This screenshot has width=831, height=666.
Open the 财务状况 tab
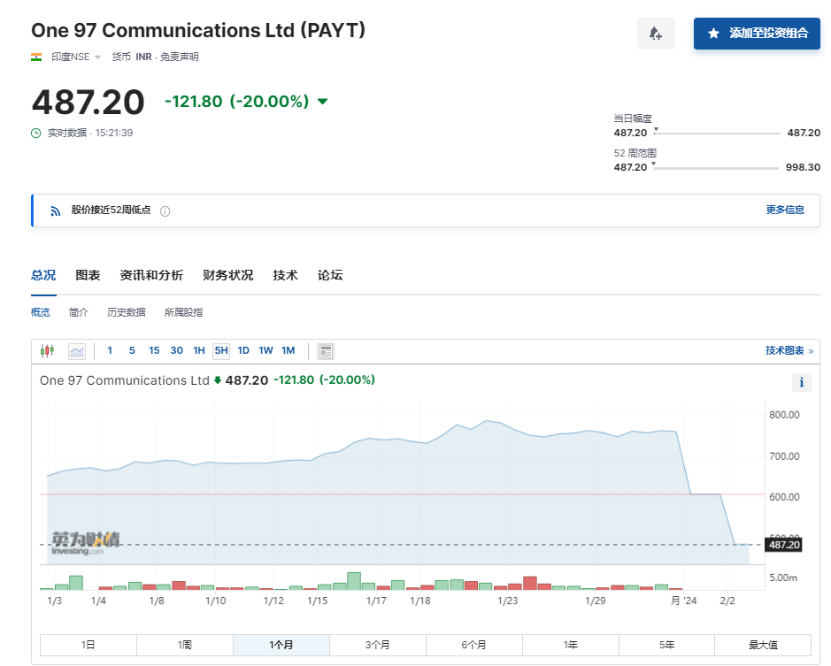228,276
